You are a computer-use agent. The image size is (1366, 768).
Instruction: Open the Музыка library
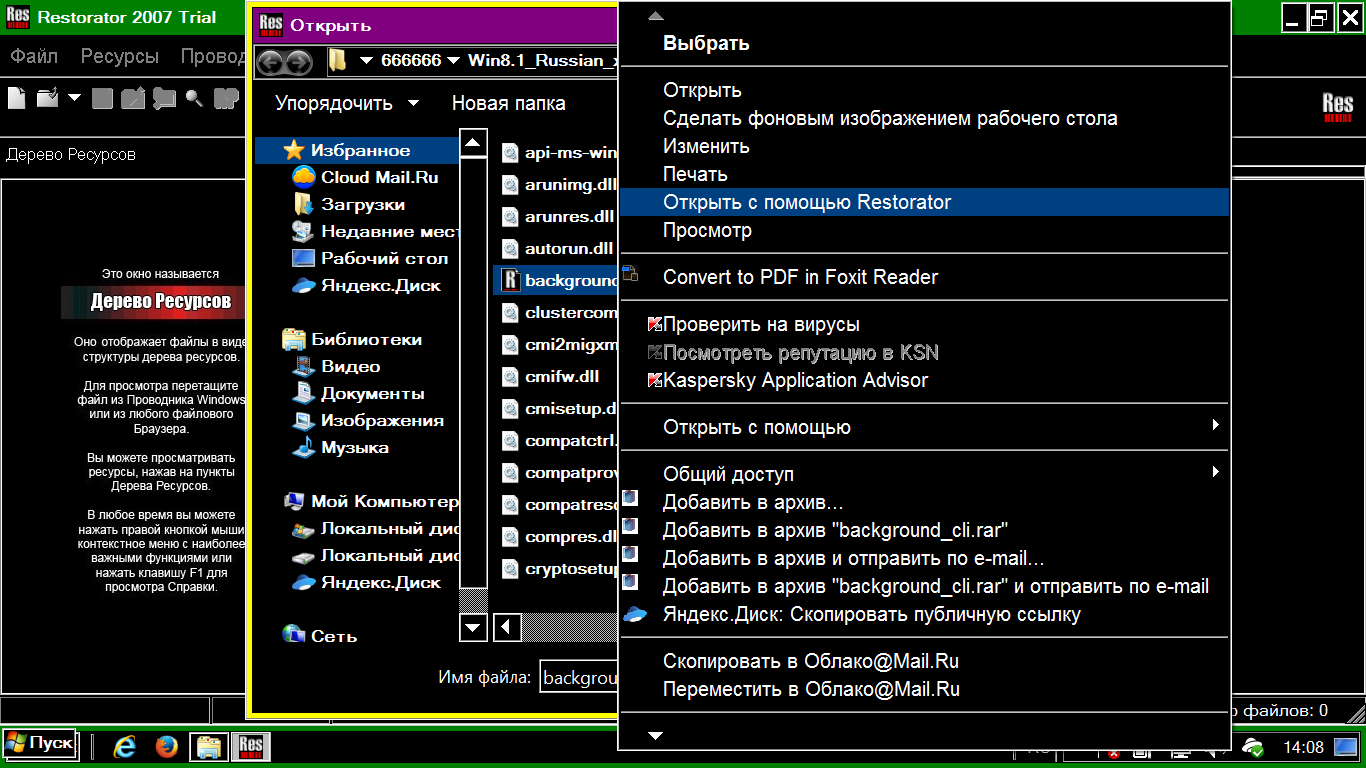(x=341, y=448)
